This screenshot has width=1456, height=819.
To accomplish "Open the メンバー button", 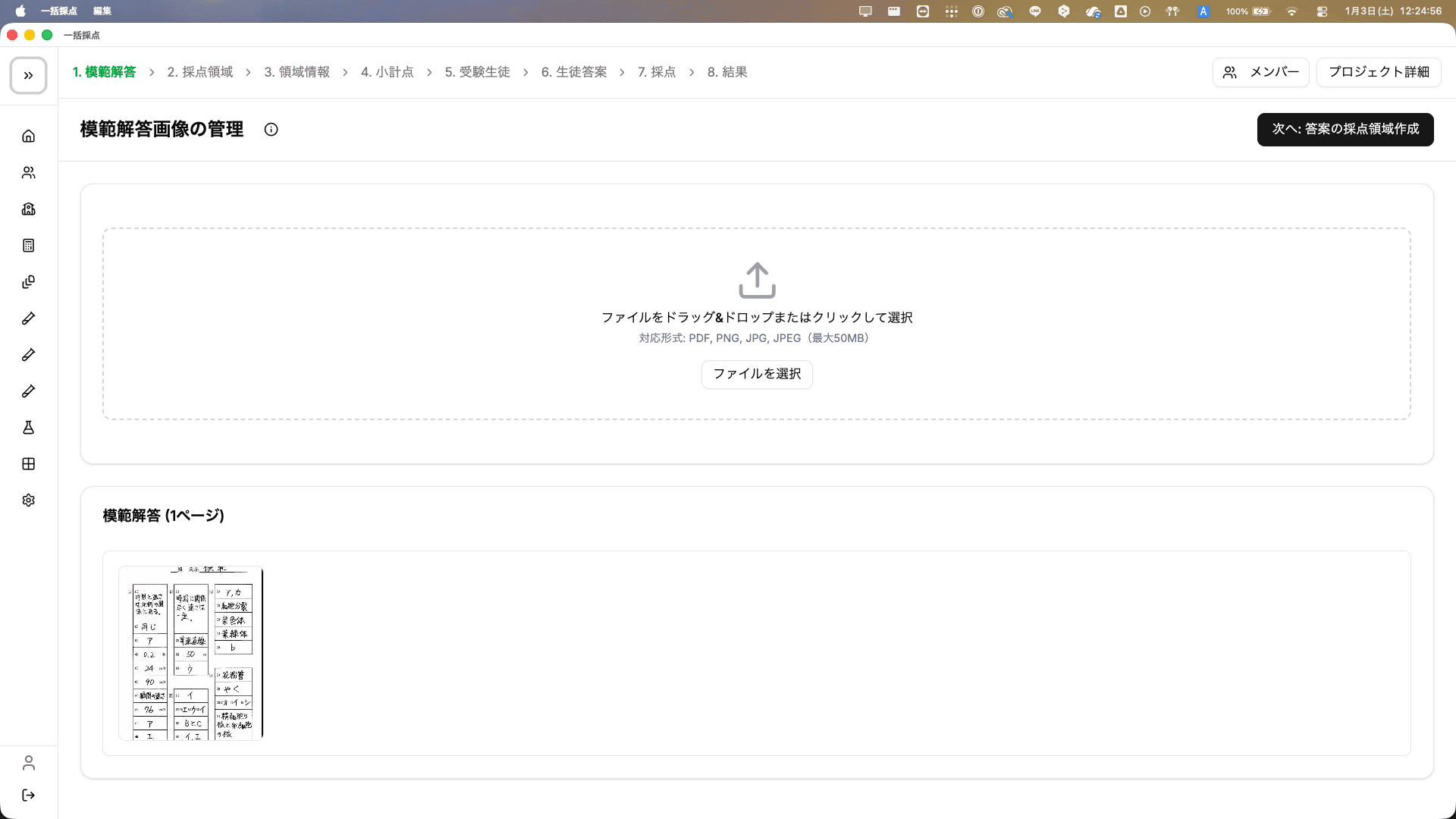I will [1260, 73].
